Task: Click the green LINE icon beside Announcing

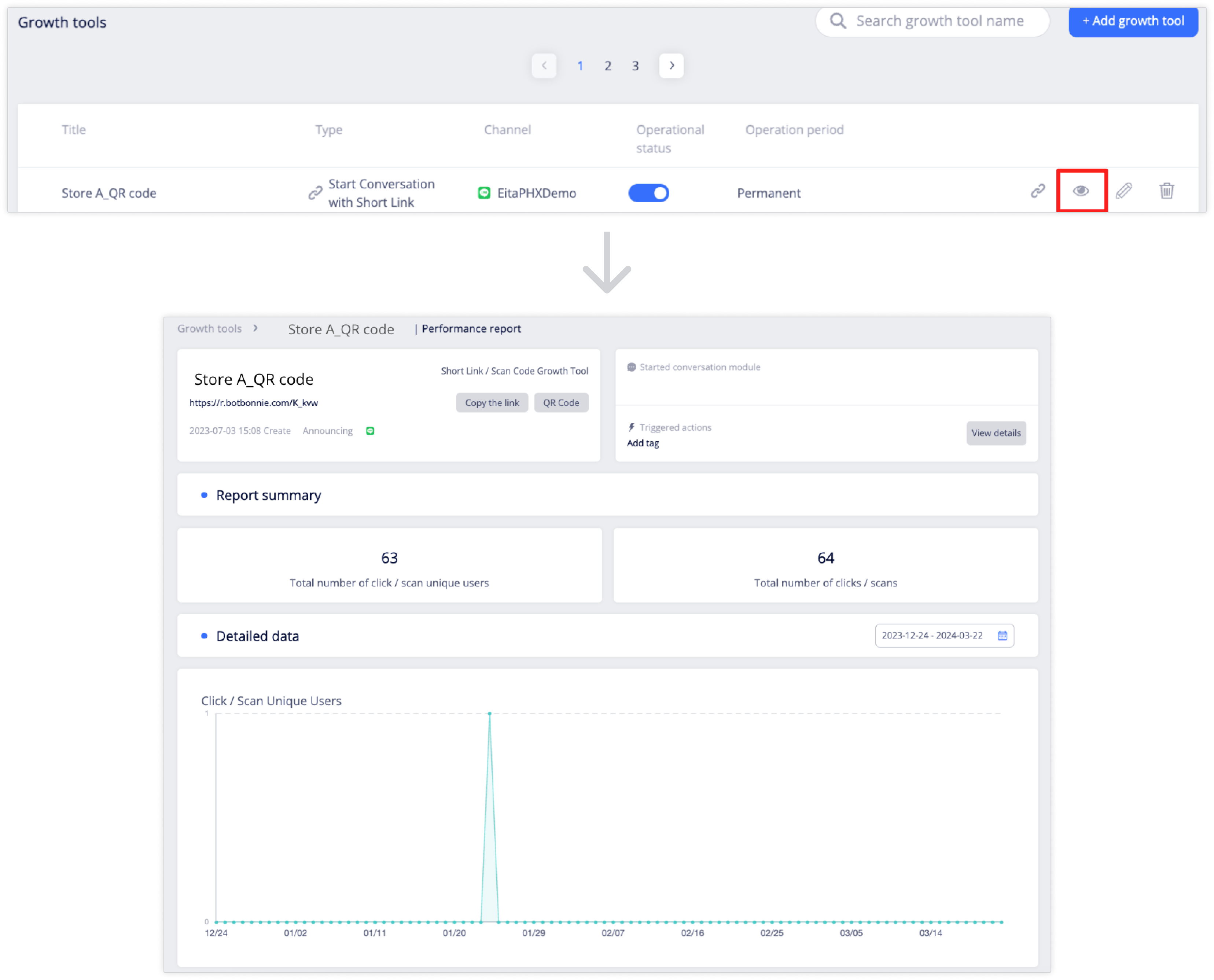Action: [370, 431]
